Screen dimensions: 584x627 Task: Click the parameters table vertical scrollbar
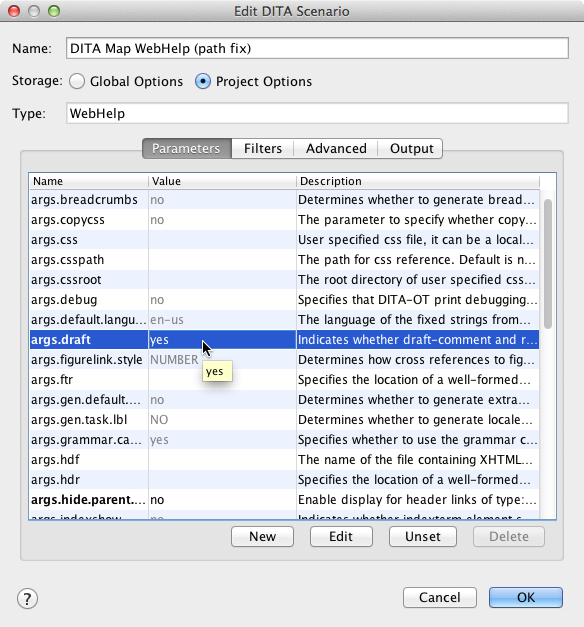[x=548, y=264]
